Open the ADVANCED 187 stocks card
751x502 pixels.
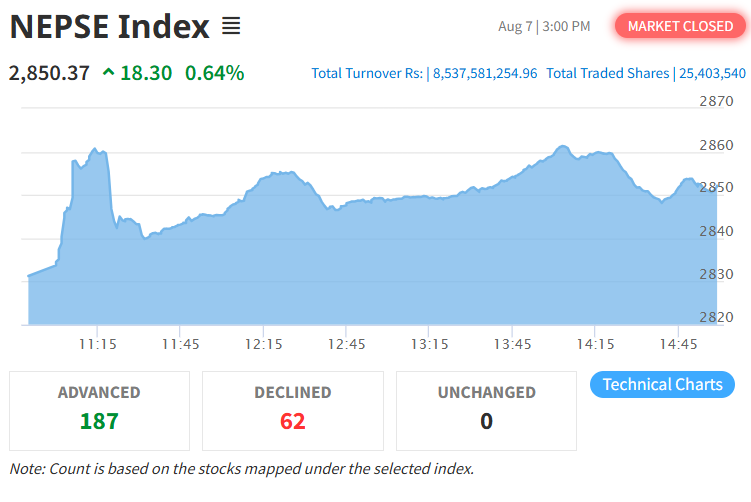pos(99,411)
